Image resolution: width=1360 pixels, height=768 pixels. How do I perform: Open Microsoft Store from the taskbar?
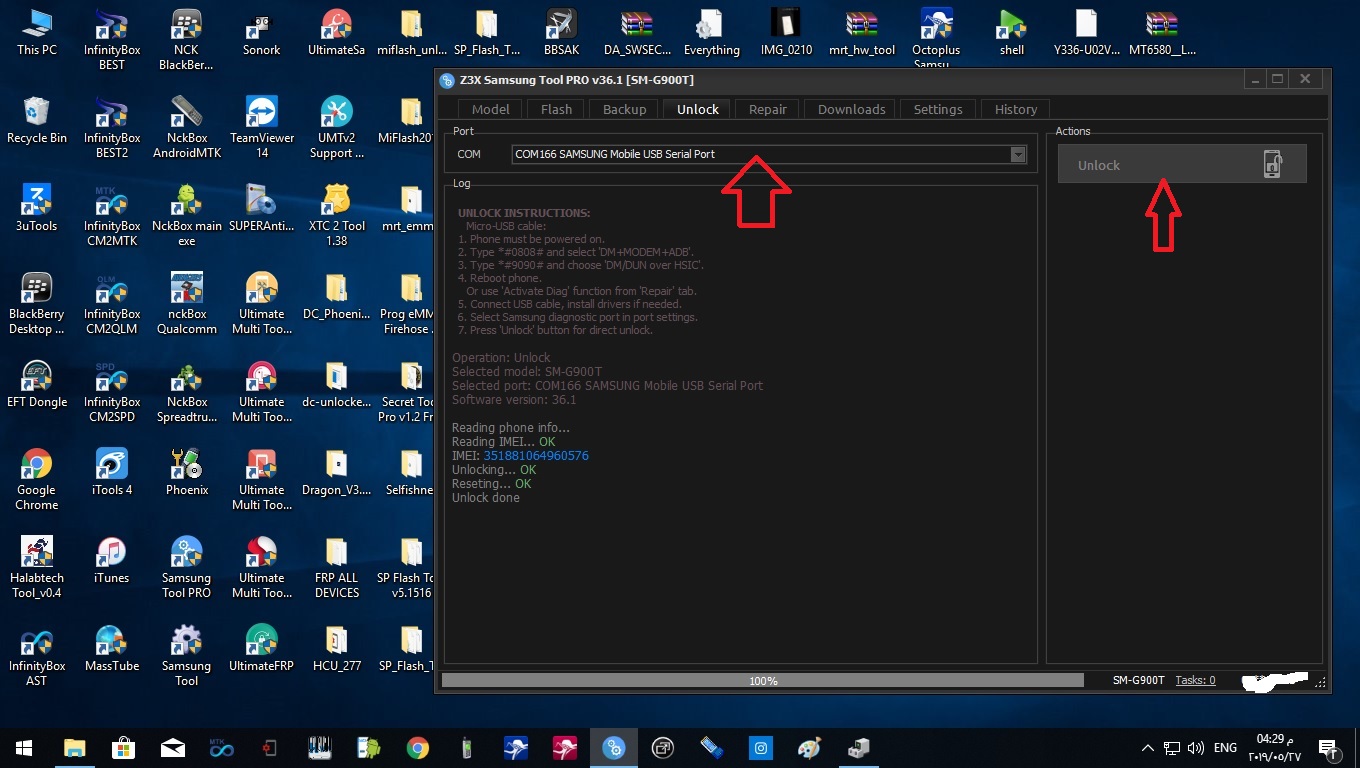(x=123, y=747)
